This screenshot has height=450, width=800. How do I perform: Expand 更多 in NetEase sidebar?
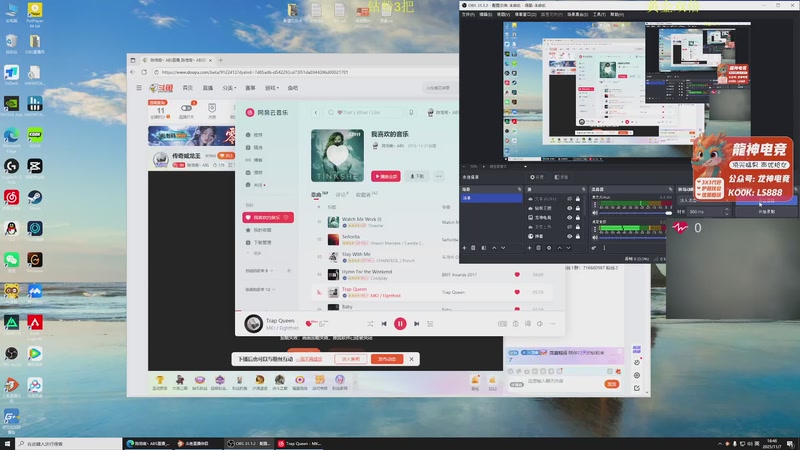(x=255, y=253)
